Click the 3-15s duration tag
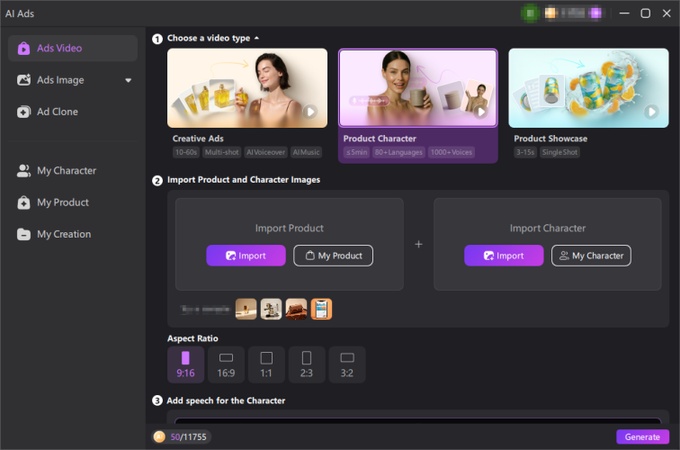The width and height of the screenshot is (680, 450). coord(525,152)
